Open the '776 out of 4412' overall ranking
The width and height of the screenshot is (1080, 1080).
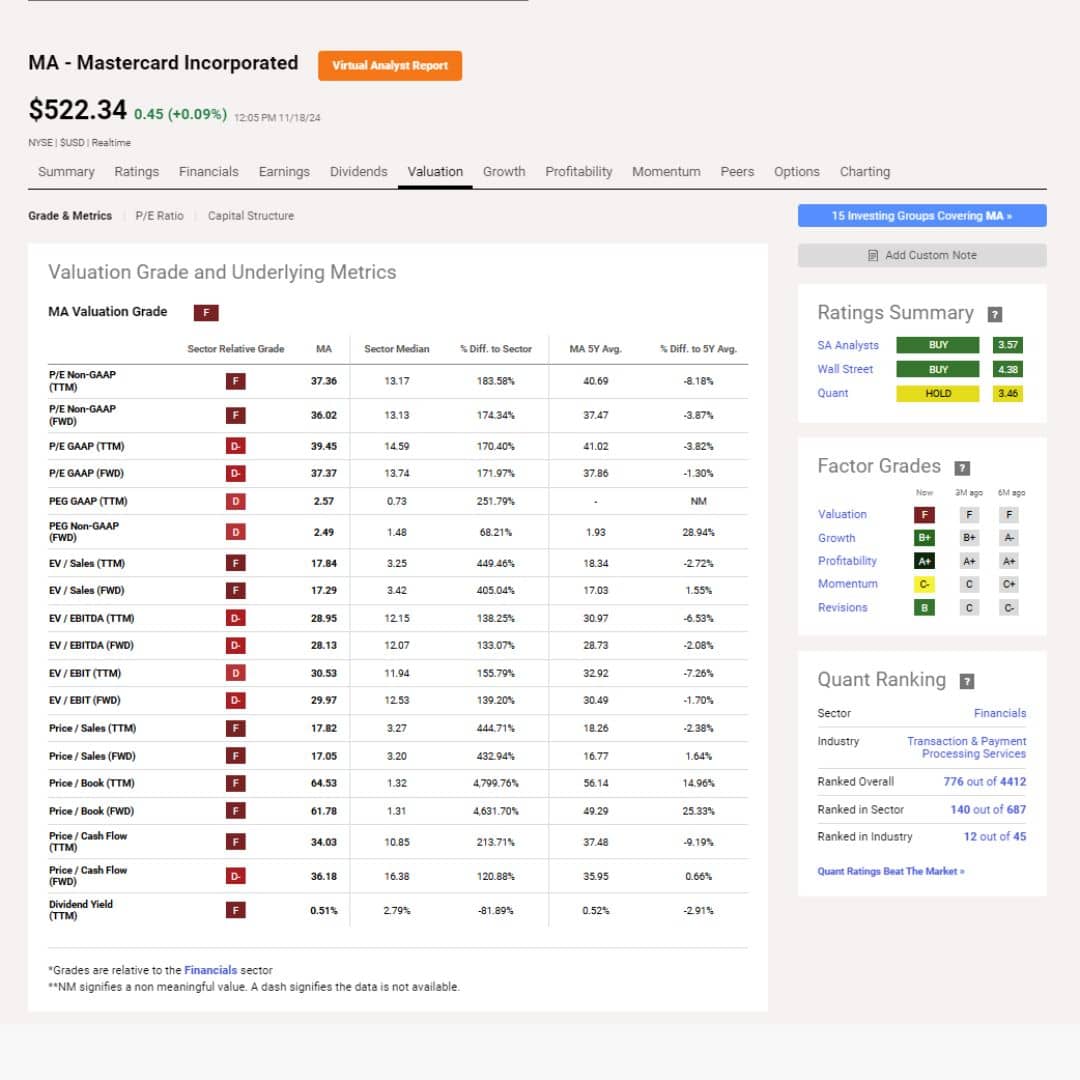(x=984, y=782)
